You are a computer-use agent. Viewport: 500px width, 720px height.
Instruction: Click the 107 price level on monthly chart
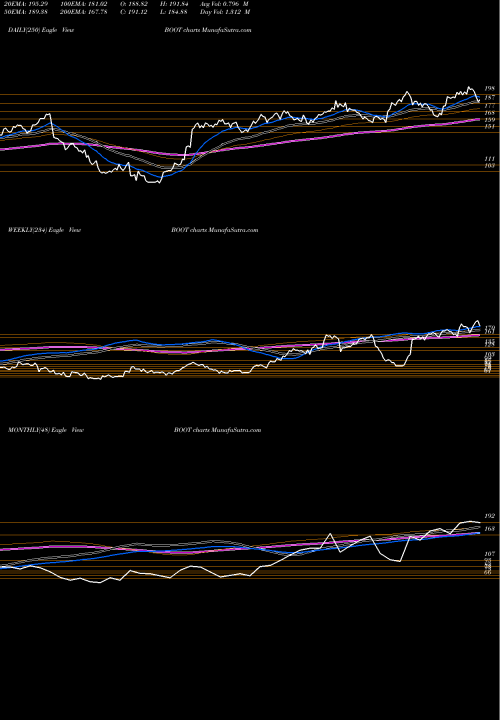[489, 554]
